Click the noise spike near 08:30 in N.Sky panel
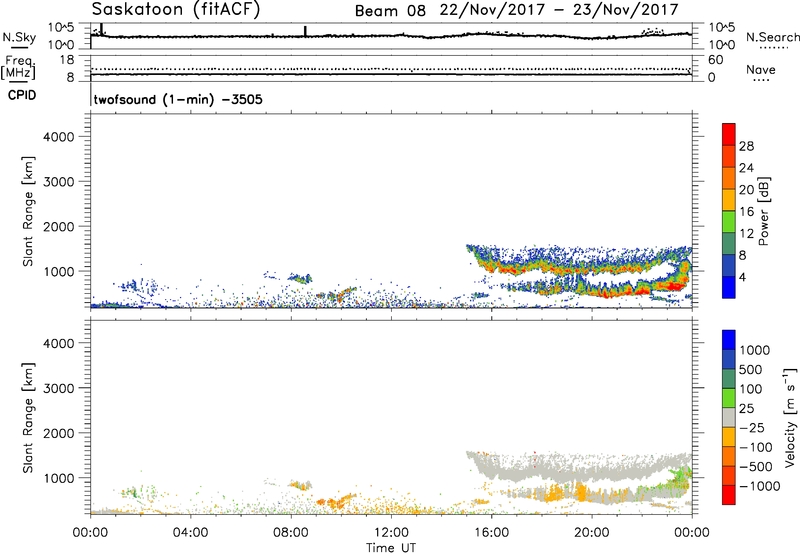Image resolution: width=800 pixels, height=554 pixels. (x=305, y=31)
